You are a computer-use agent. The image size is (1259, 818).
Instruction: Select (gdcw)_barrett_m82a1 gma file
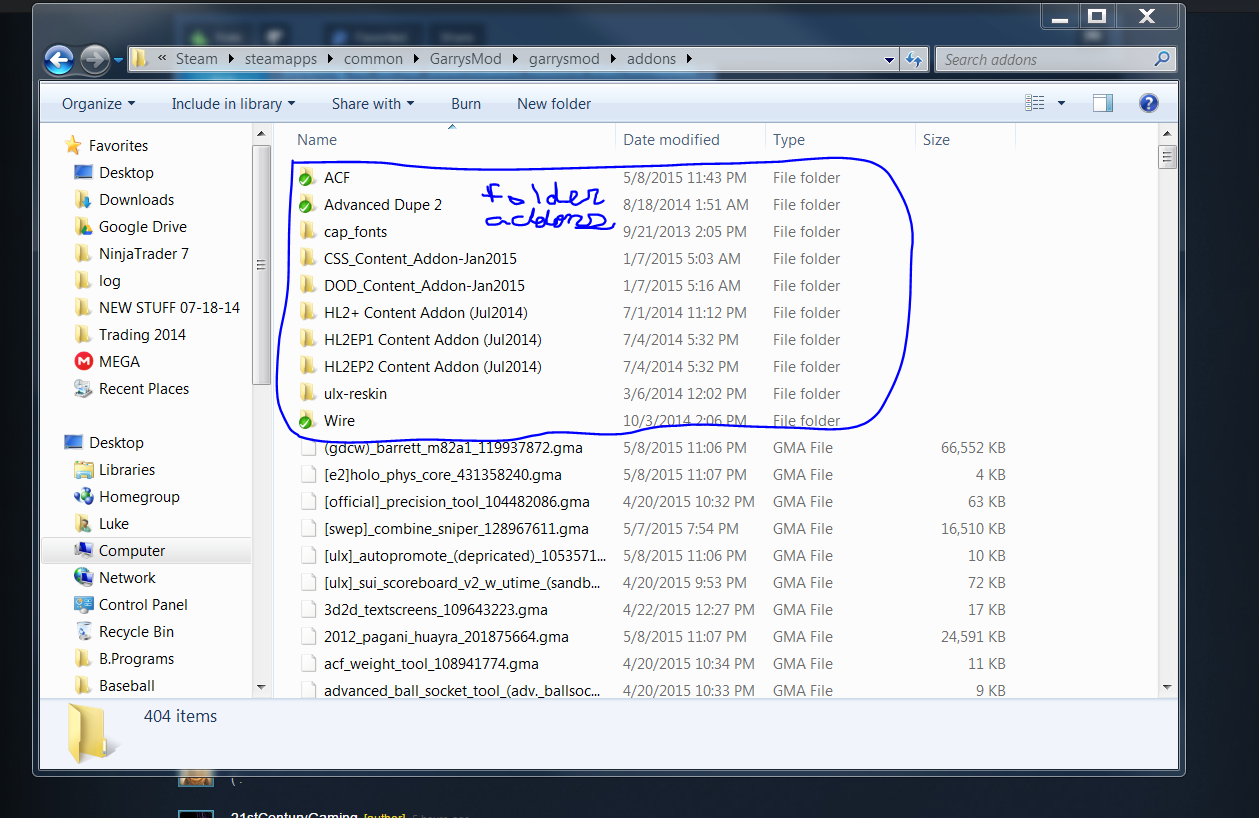[453, 448]
